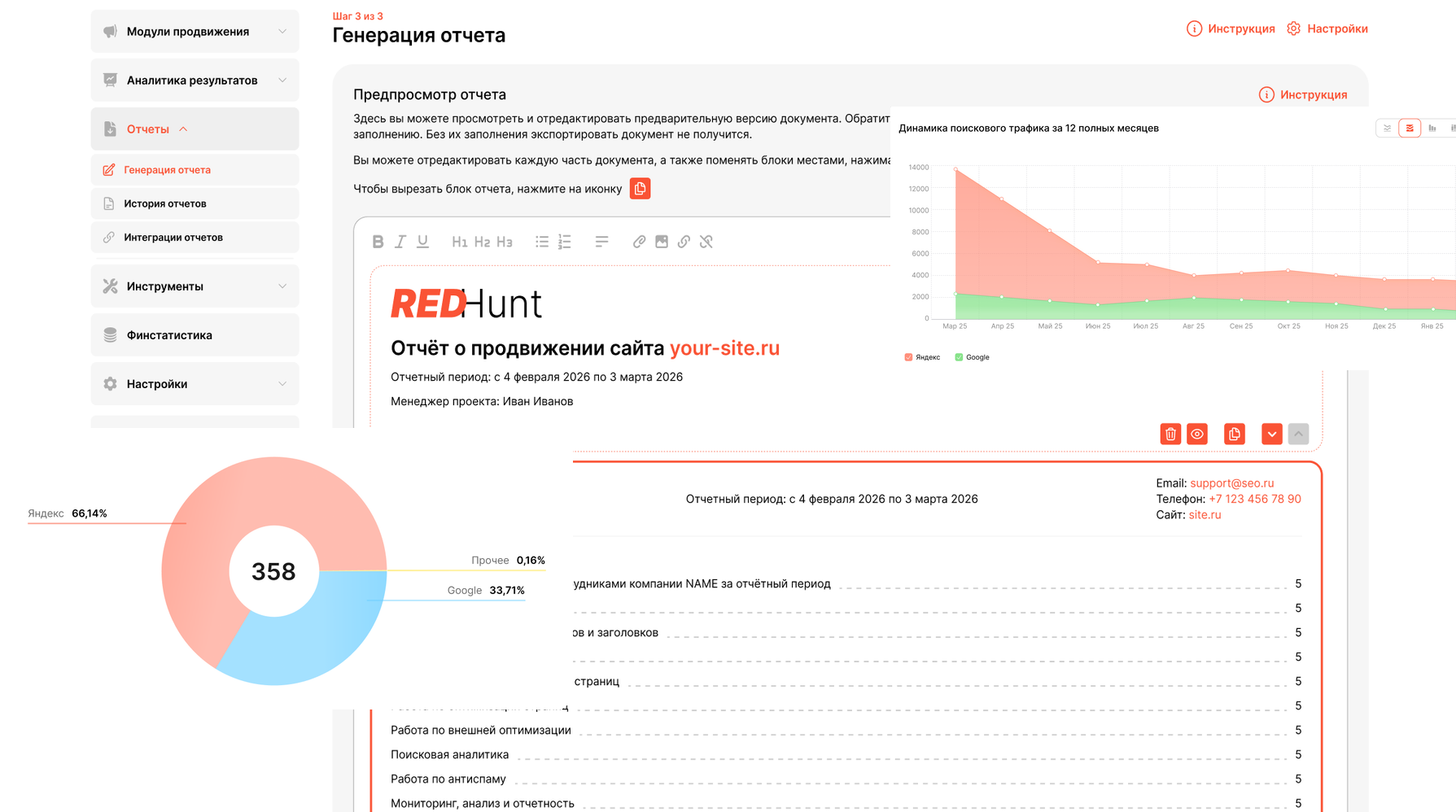Open the Финстатистика section
The image size is (1456, 812).
click(195, 334)
